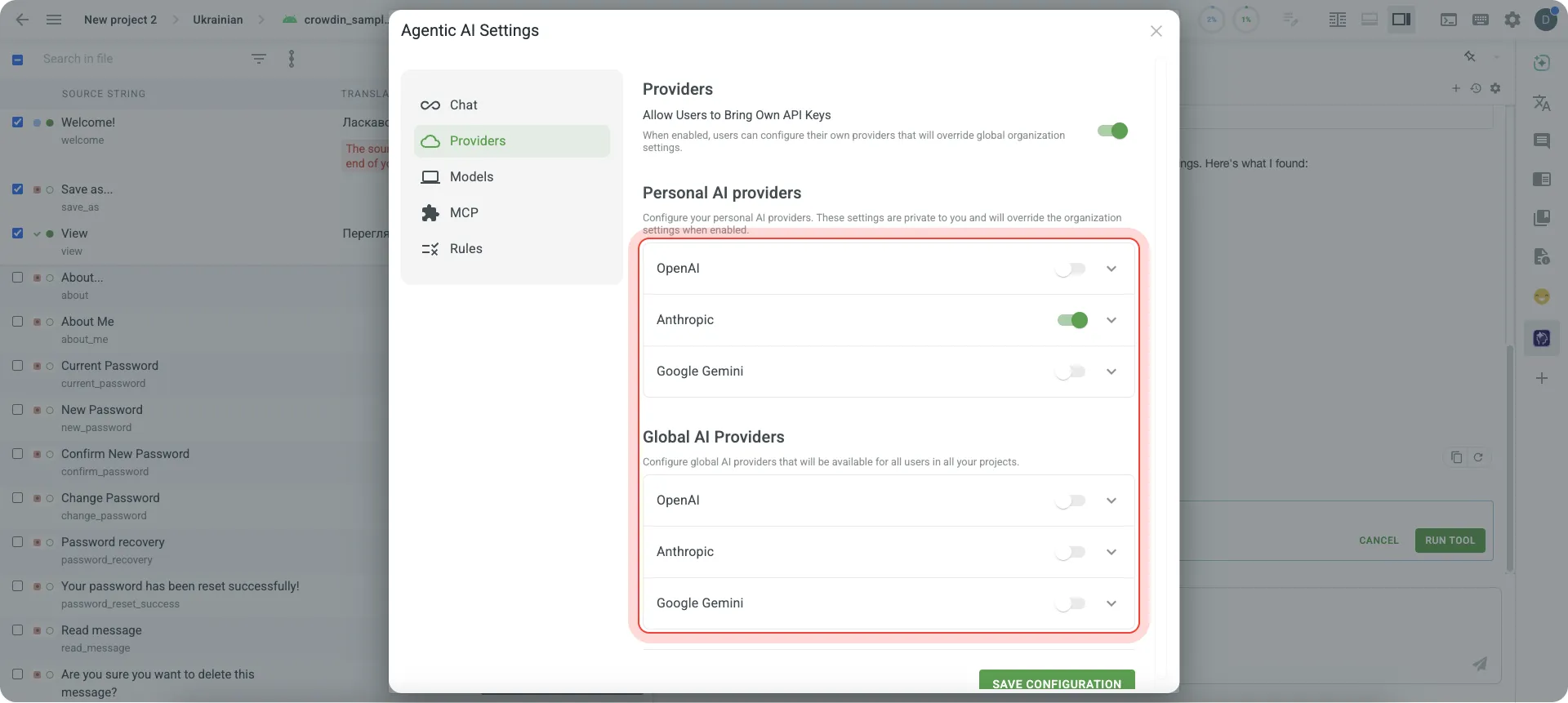Open the comments panel icon in right sidebar
1568x703 pixels.
click(1541, 141)
